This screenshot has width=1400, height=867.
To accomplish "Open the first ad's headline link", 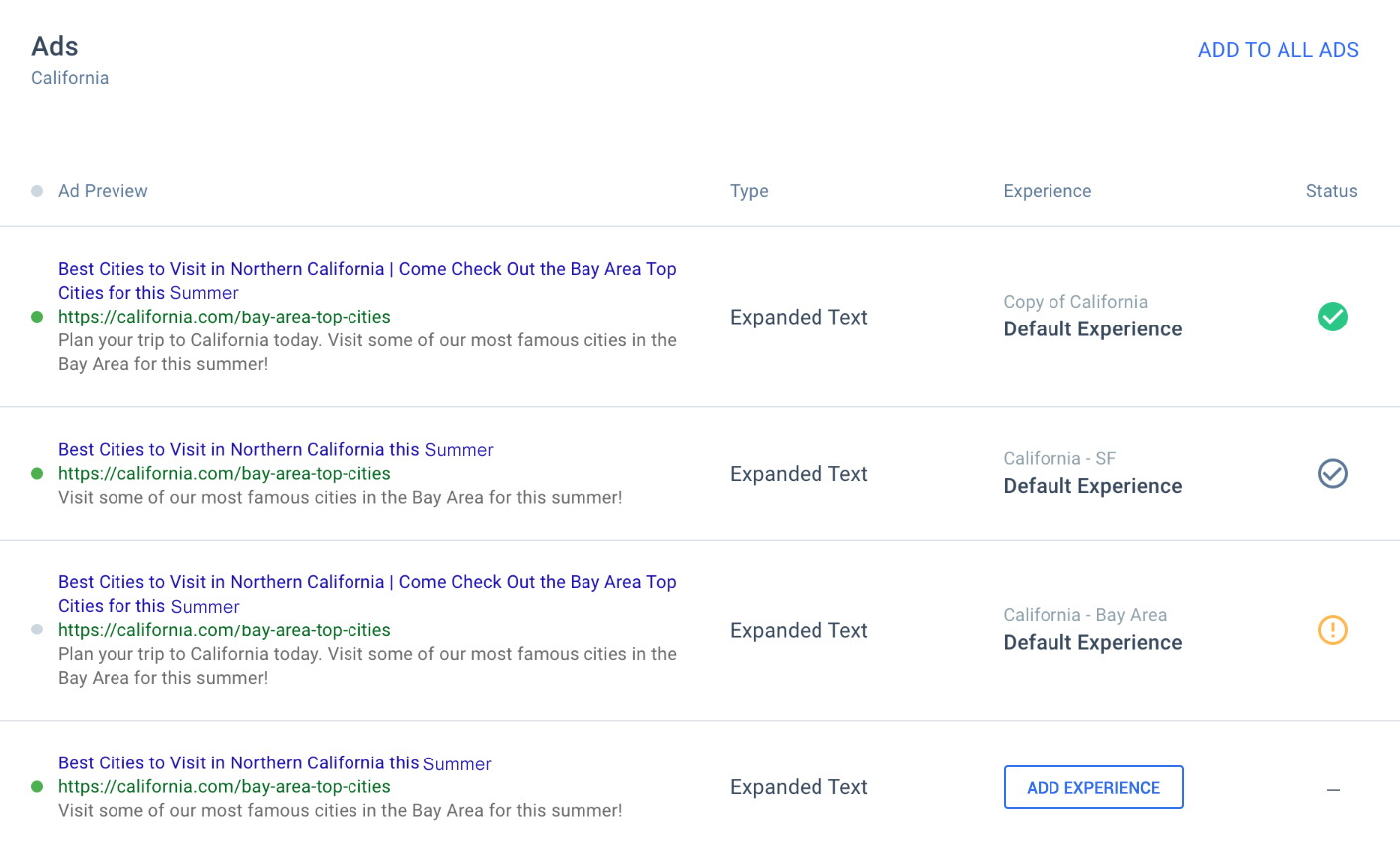I will [x=366, y=270].
